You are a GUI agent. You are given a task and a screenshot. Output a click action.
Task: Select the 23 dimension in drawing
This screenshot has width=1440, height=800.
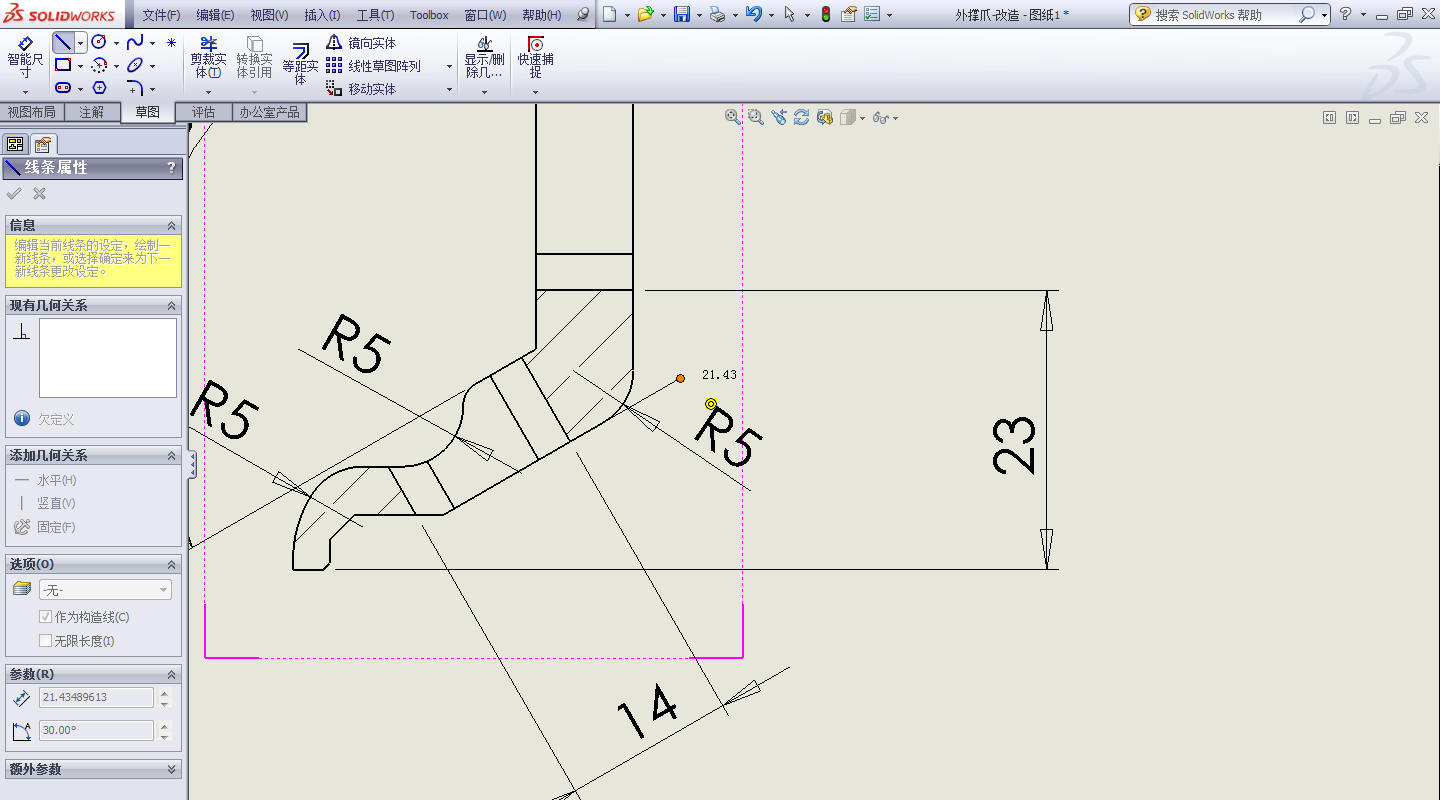point(1015,444)
